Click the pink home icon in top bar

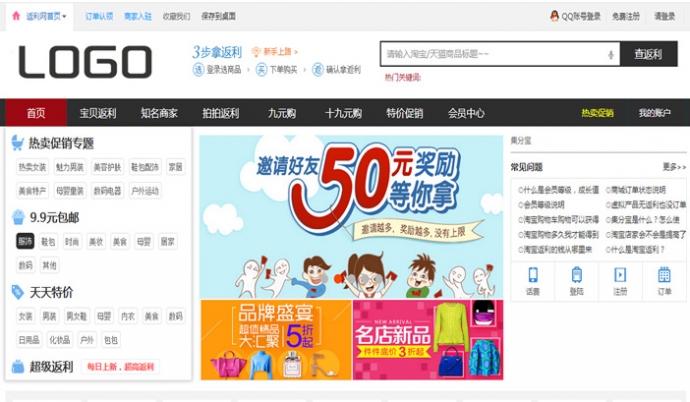(16, 16)
